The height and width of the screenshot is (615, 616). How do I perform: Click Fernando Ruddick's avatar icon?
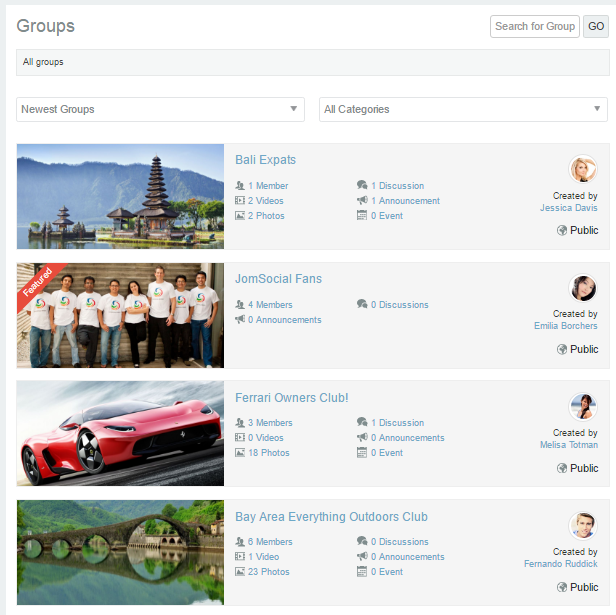[x=583, y=526]
